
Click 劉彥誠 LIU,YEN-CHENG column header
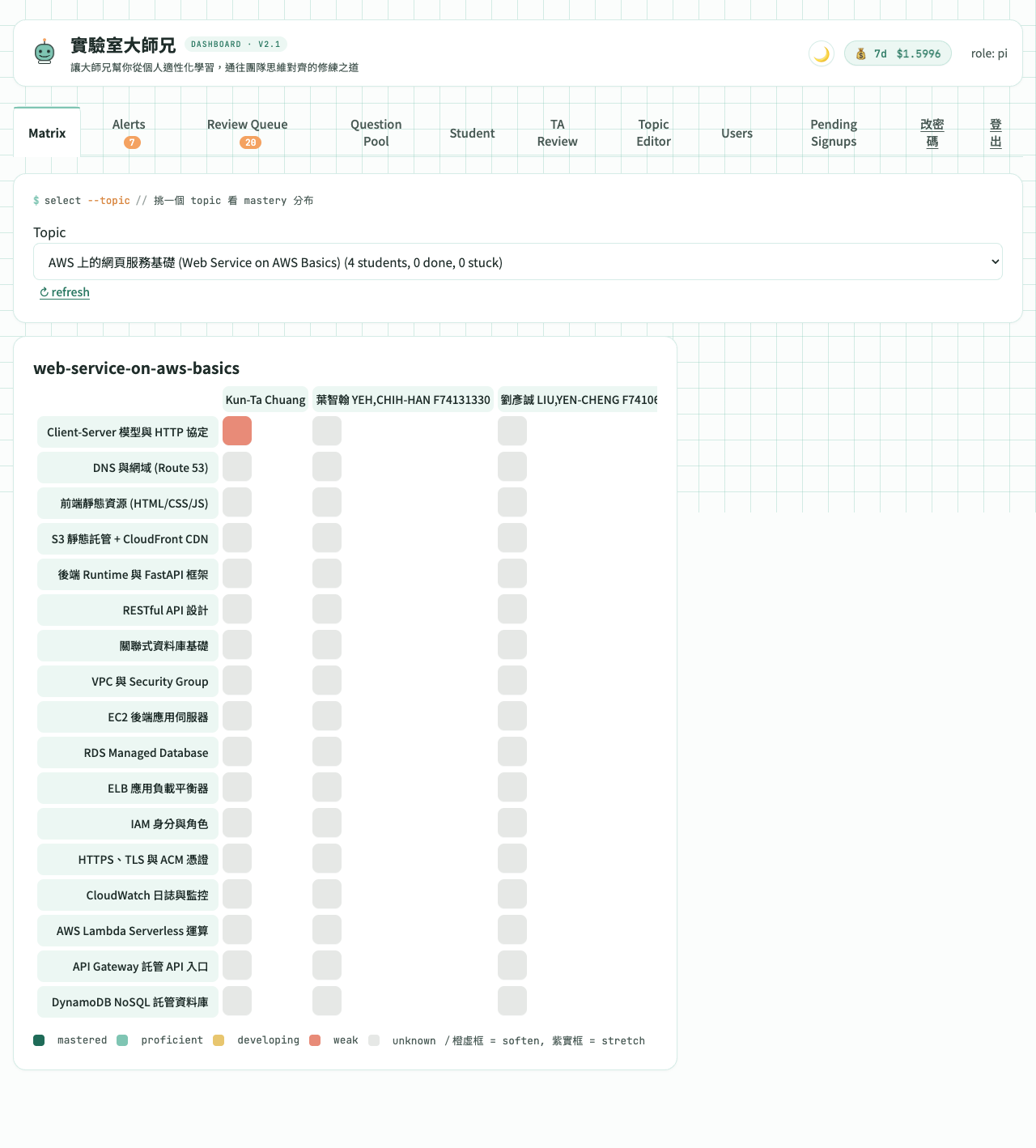pyautogui.click(x=577, y=399)
